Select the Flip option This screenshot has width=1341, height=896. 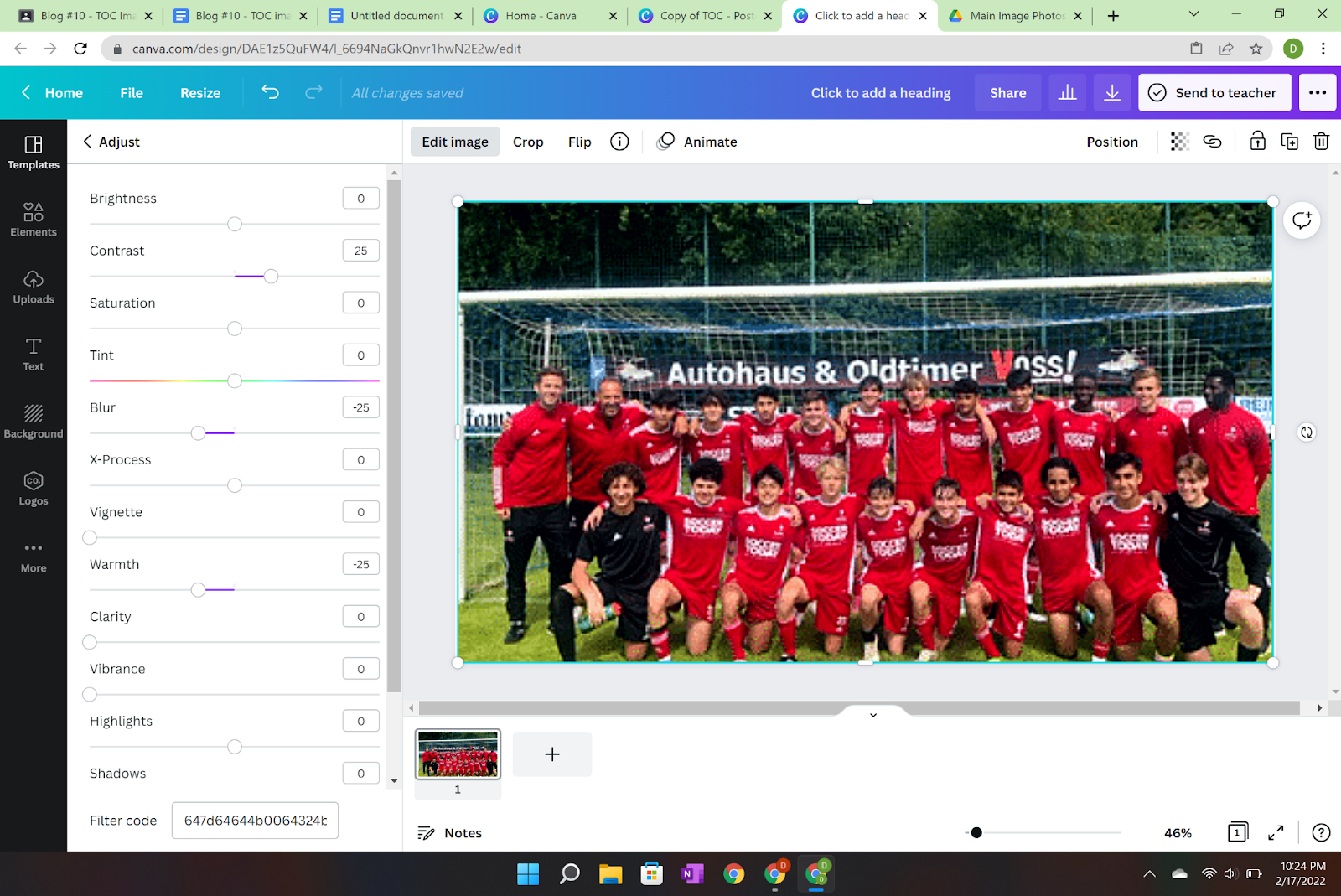pos(579,142)
